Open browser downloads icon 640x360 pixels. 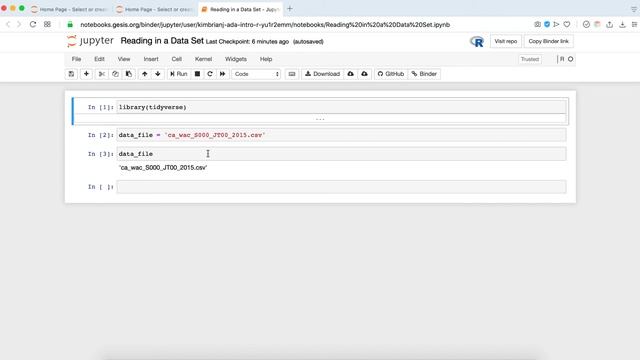tap(622, 24)
